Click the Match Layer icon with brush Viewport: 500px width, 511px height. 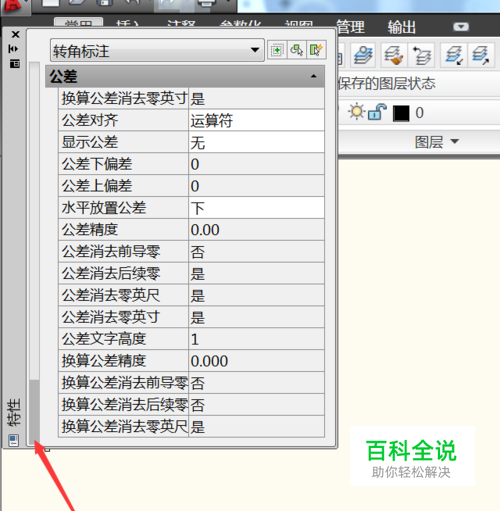[x=394, y=55]
